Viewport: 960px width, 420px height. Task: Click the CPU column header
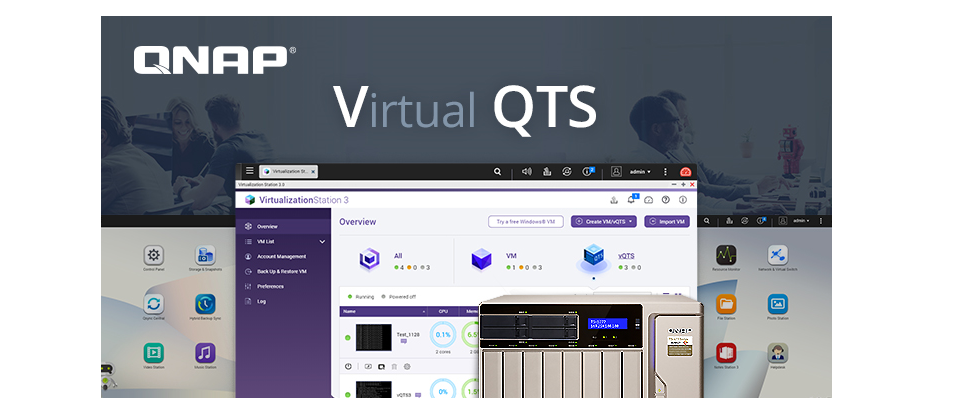click(x=443, y=311)
